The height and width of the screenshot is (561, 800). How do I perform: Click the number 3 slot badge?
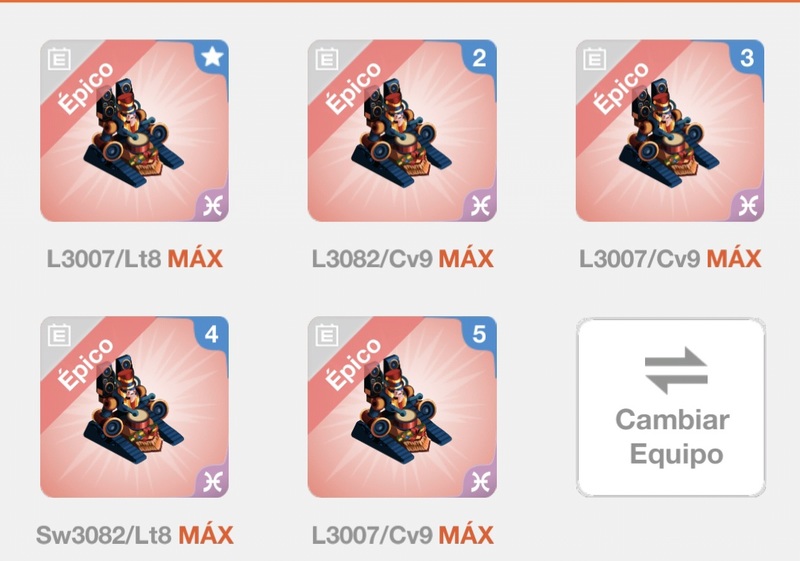click(747, 58)
